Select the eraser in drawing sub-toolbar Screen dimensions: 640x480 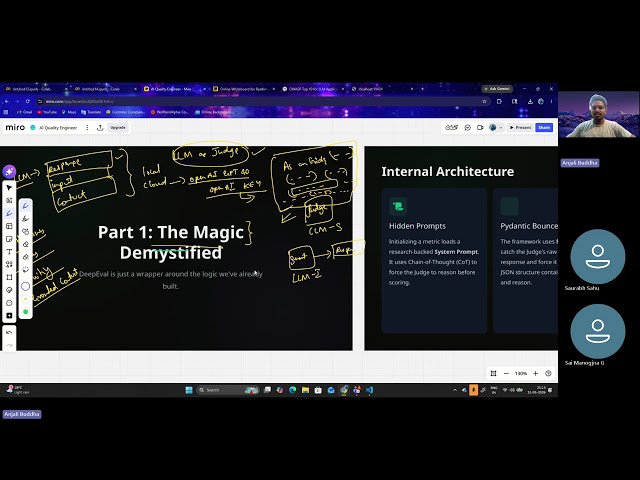pyautogui.click(x=25, y=244)
